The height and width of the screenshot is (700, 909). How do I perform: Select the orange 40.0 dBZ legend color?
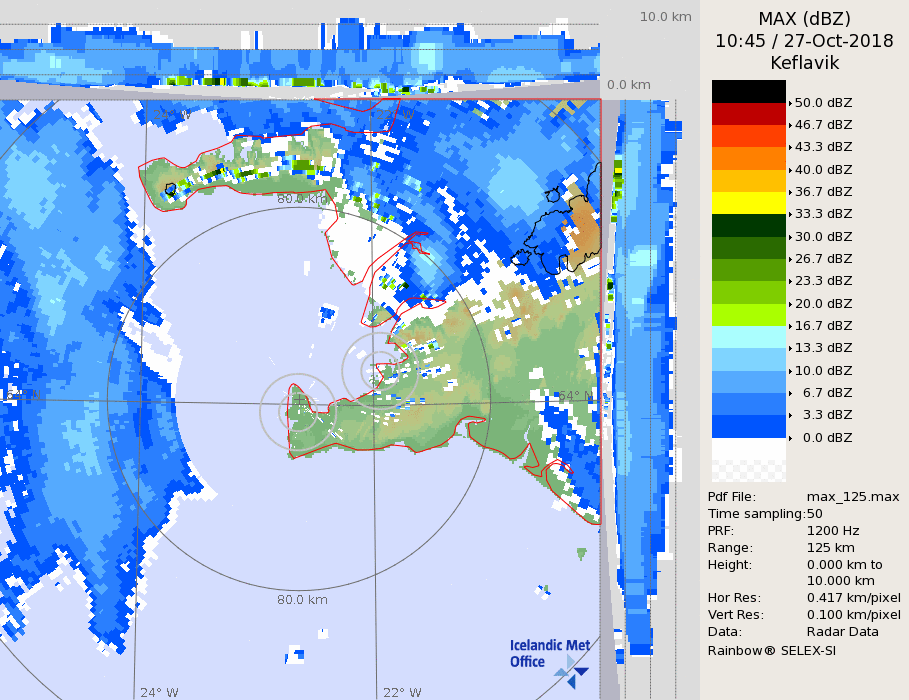[749, 158]
